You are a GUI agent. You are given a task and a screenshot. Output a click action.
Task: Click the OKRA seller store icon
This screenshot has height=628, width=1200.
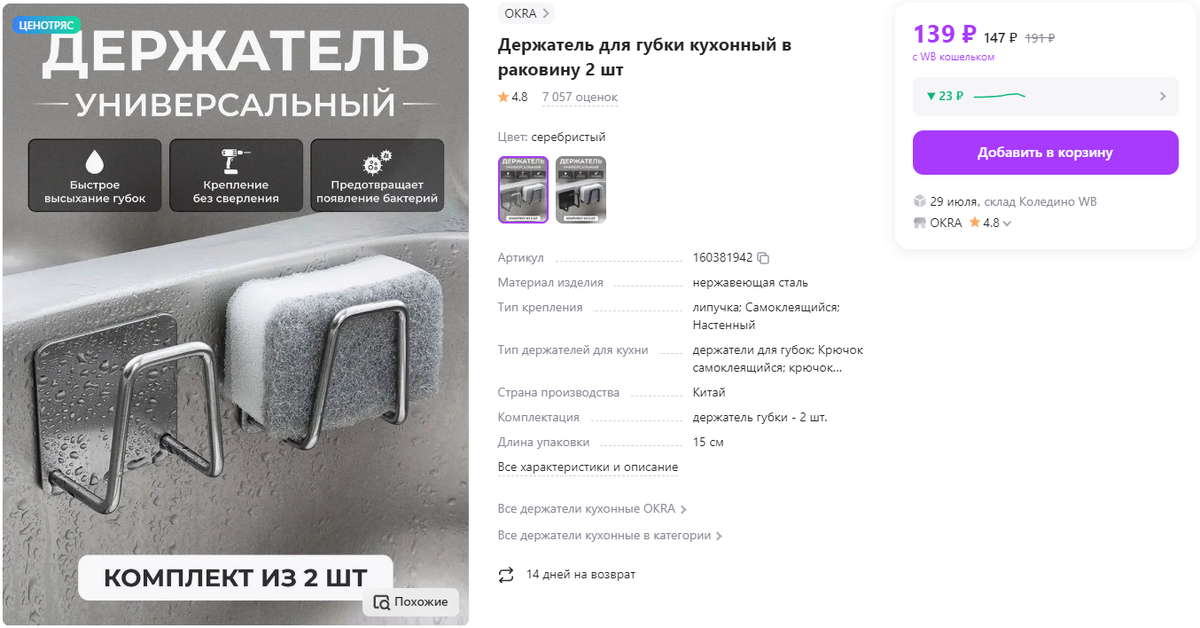click(x=920, y=223)
